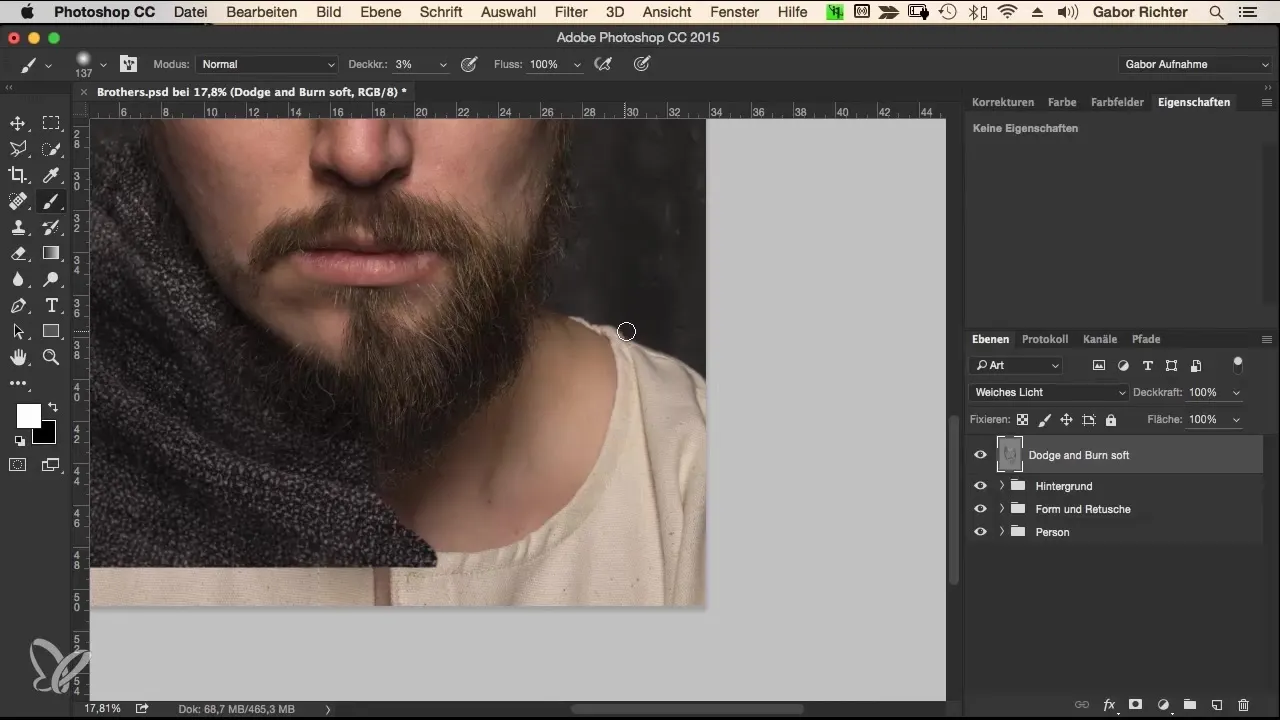Expand the Person group
Viewport: 1280px width, 720px height.
(1002, 532)
